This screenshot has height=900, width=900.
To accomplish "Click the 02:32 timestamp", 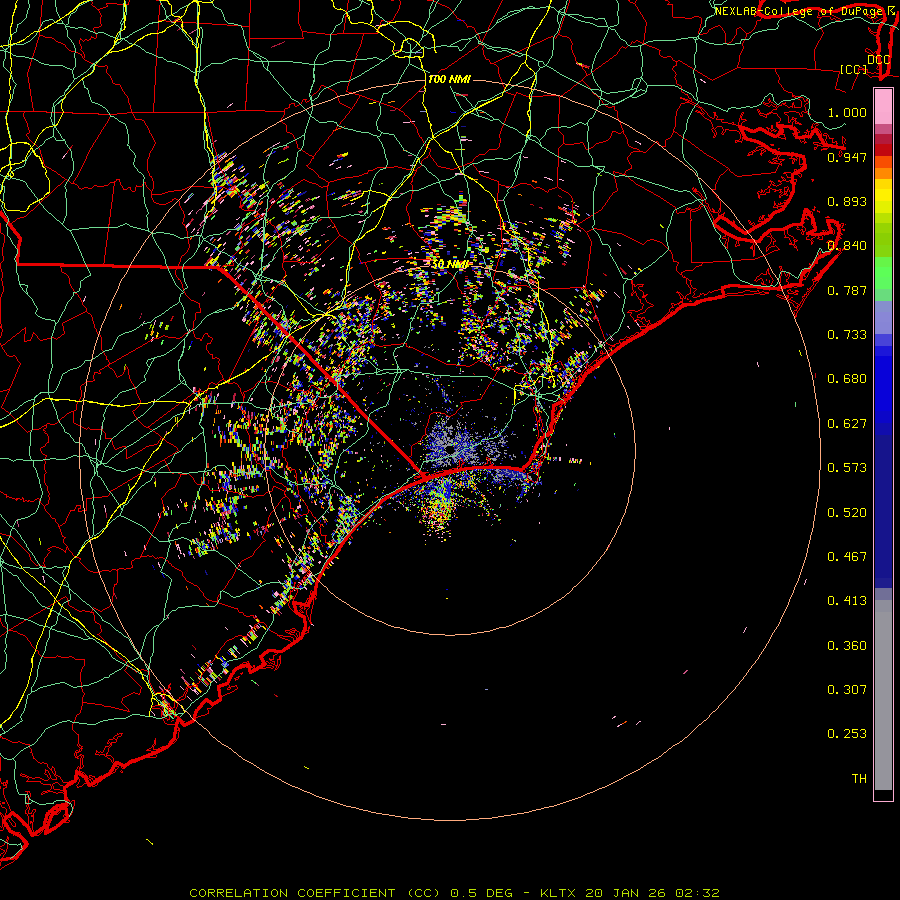I will (697, 893).
